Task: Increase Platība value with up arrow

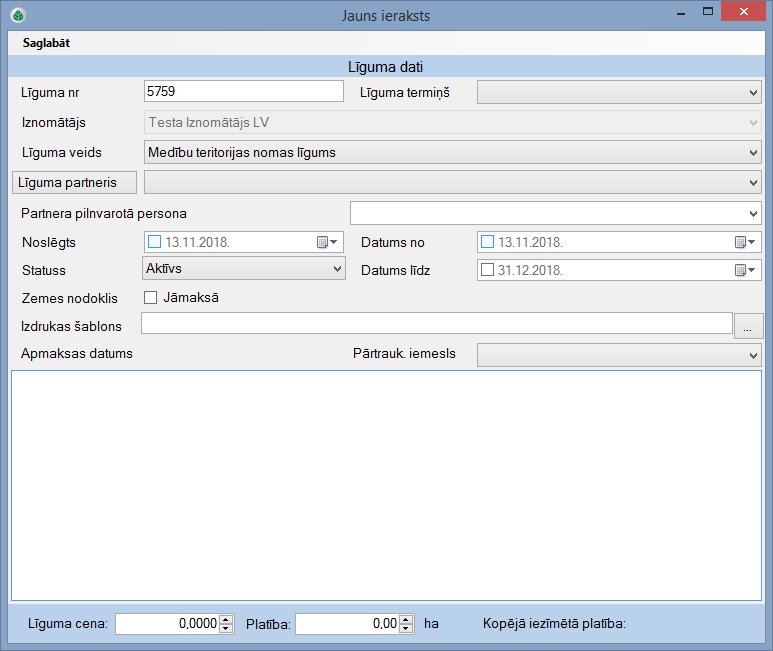Action: 406,619
